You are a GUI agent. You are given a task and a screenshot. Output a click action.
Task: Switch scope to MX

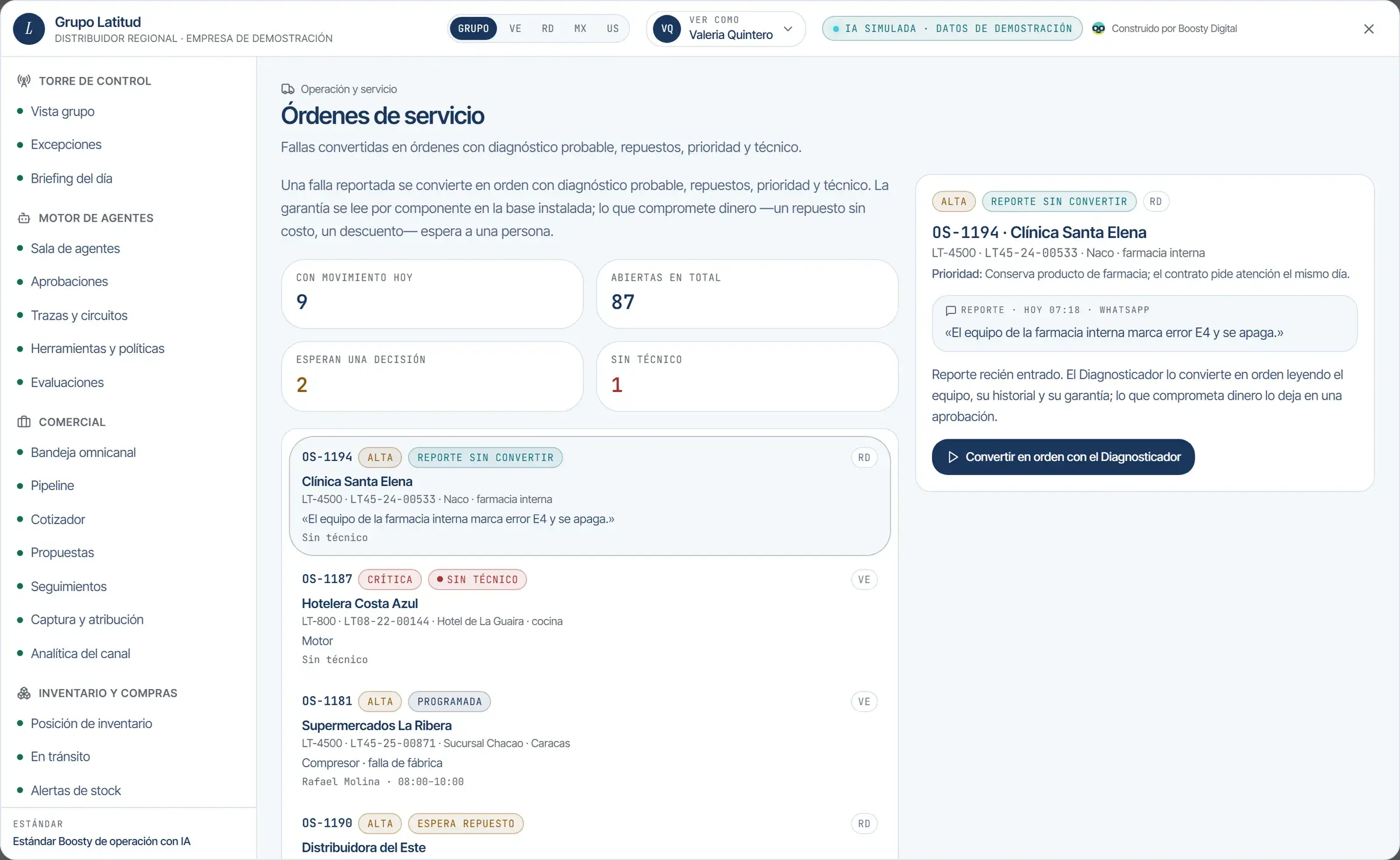580,29
